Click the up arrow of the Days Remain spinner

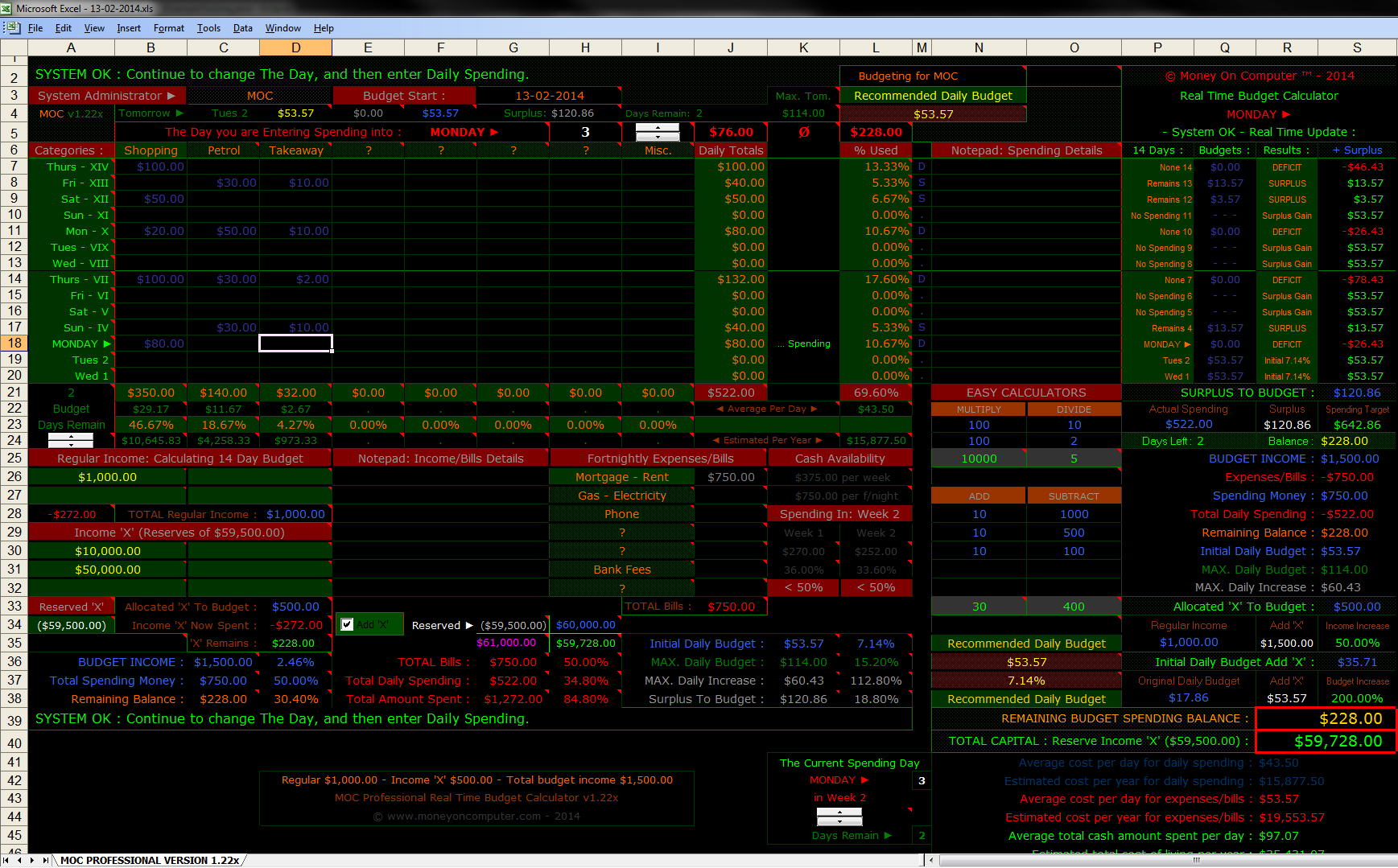point(839,812)
